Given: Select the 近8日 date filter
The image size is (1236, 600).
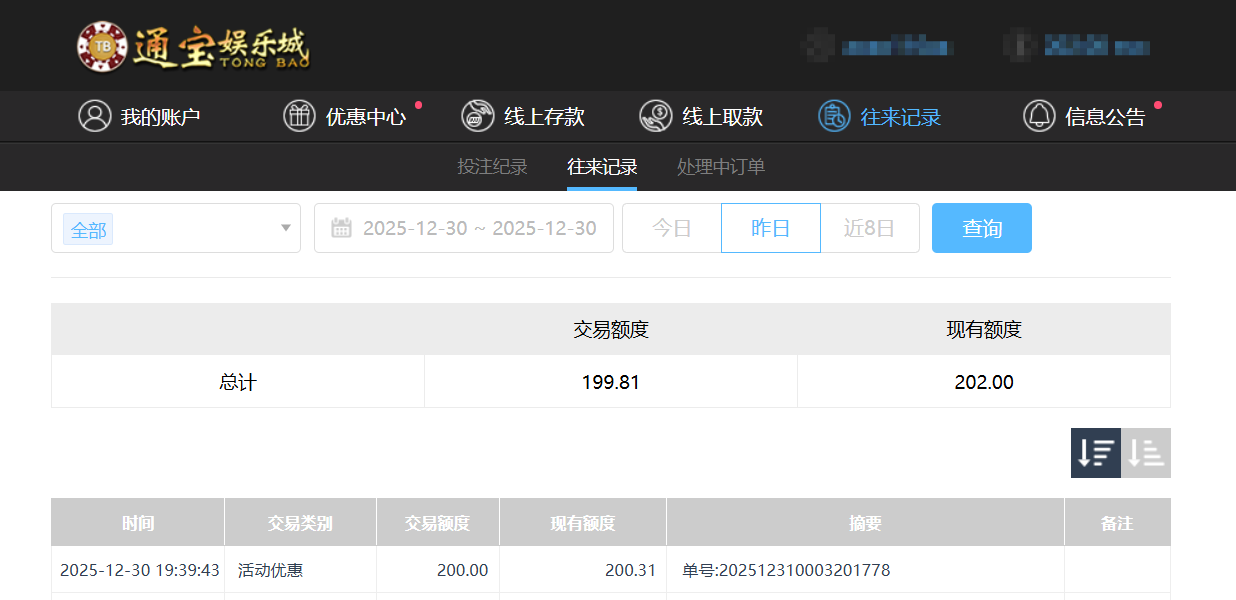Looking at the screenshot, I should pos(869,228).
